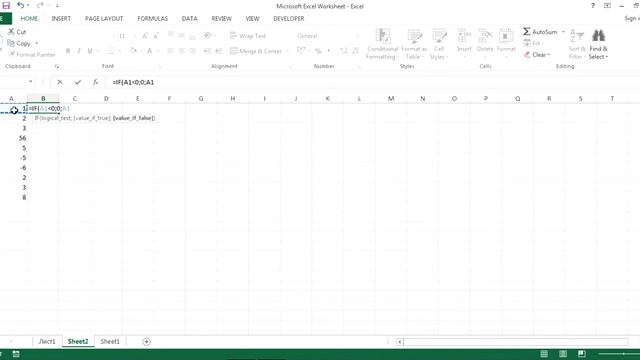Open the HOME ribbon tab

29,18
